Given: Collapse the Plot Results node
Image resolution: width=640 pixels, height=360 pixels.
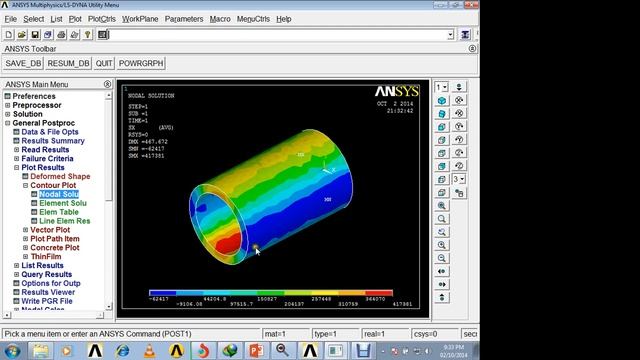Looking at the screenshot, I should [16, 168].
